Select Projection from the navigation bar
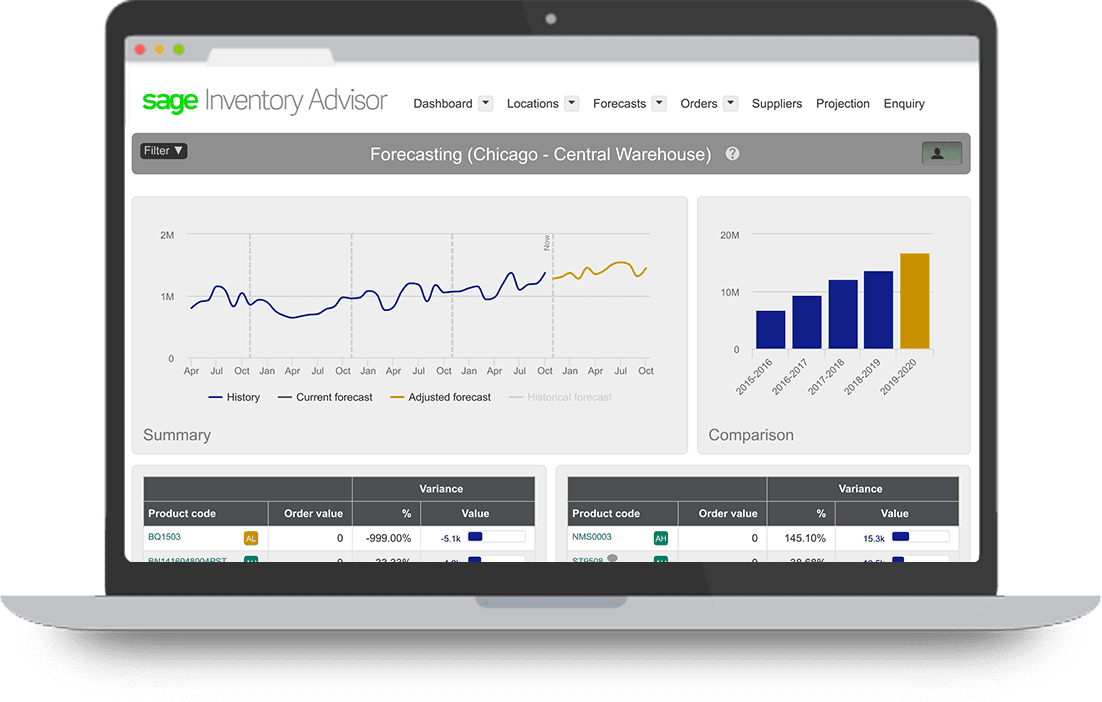Image resolution: width=1102 pixels, height=702 pixels. (842, 103)
